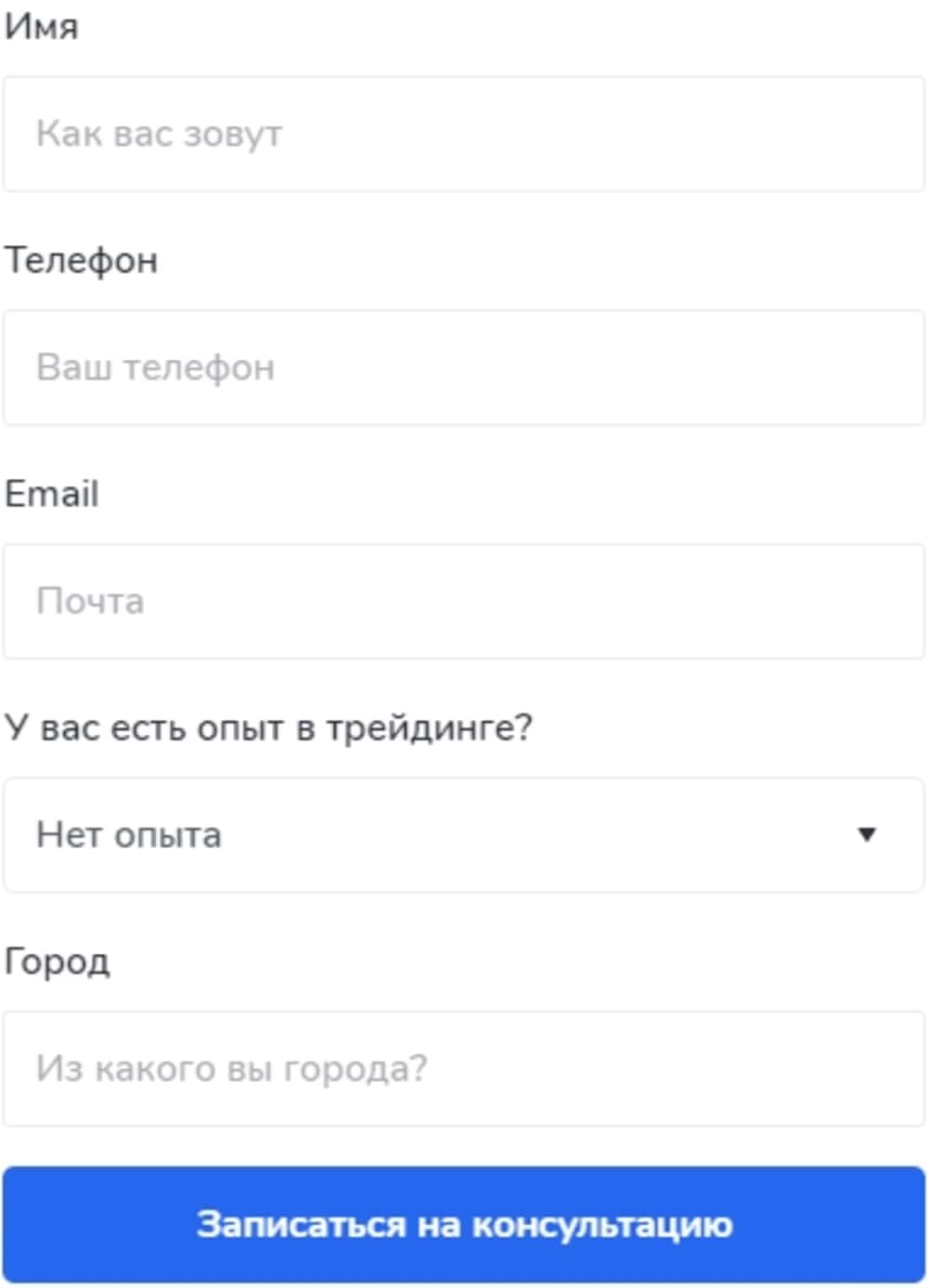Click the "Записаться на консультацию" button
The width and height of the screenshot is (928, 1288).
coord(464,1224)
